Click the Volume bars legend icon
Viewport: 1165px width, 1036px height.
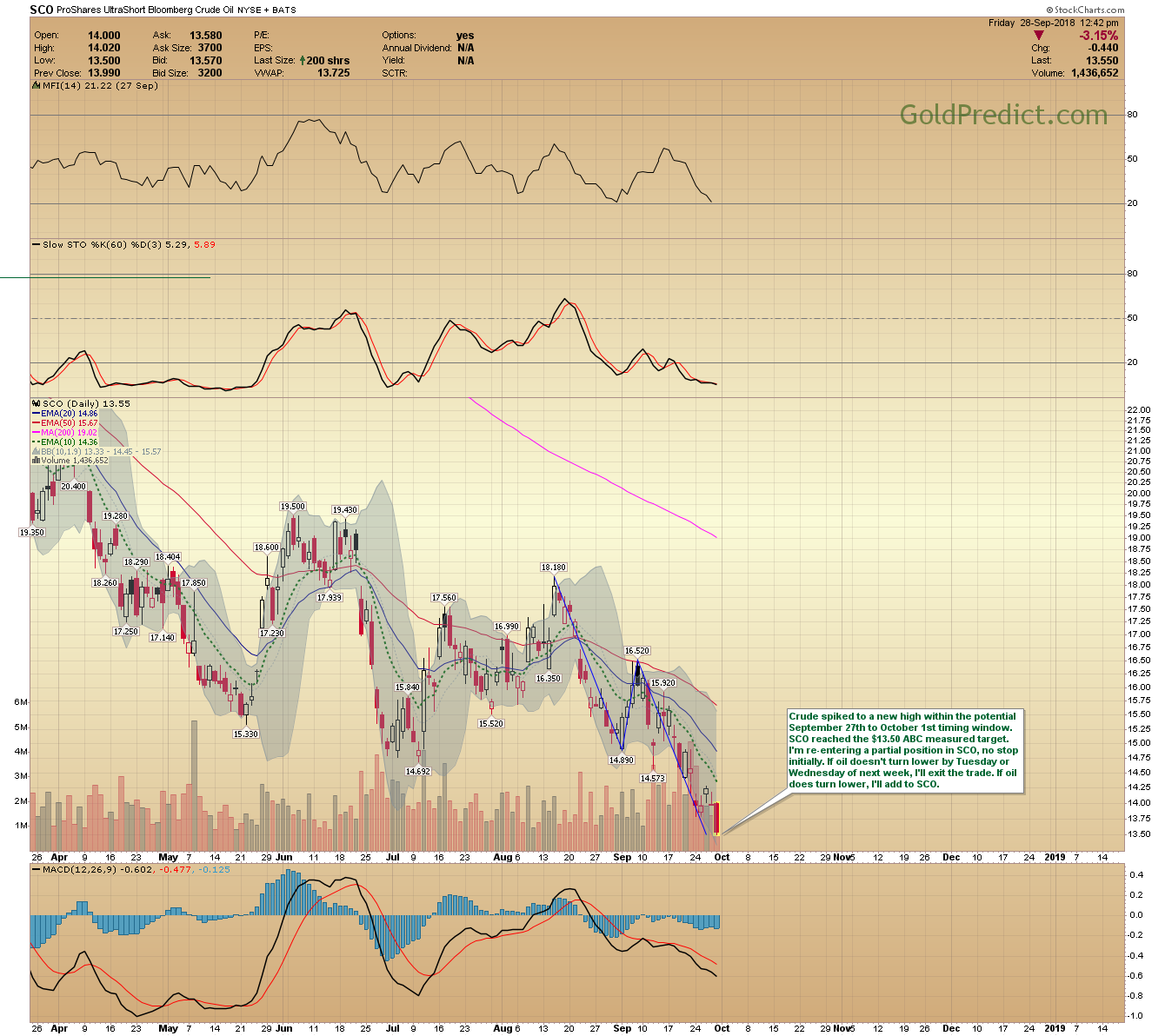tap(36, 461)
